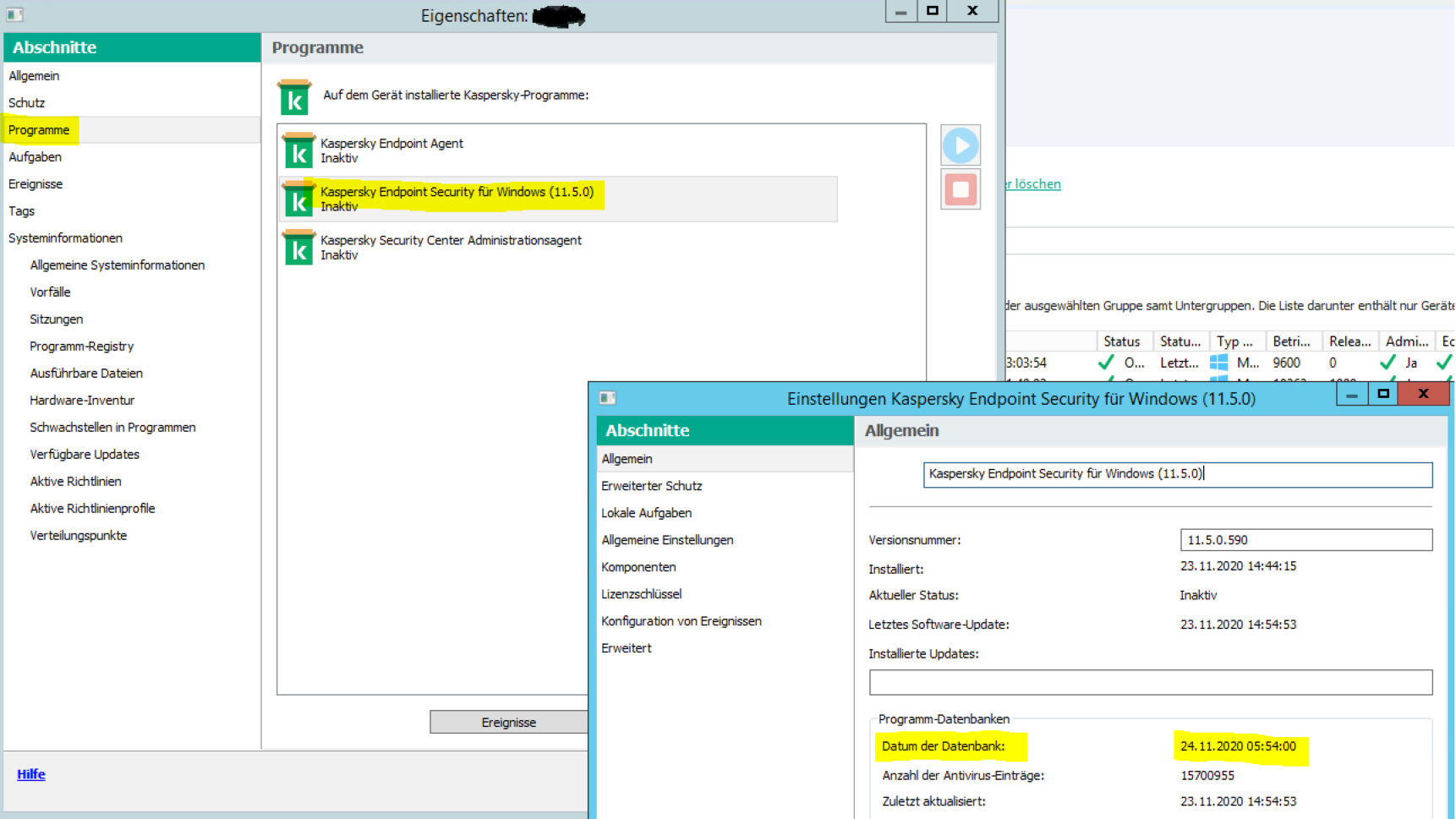The image size is (1456, 819).
Task: Open Erweiterter Schutz in Einstellungen window
Action: pyautogui.click(x=652, y=486)
